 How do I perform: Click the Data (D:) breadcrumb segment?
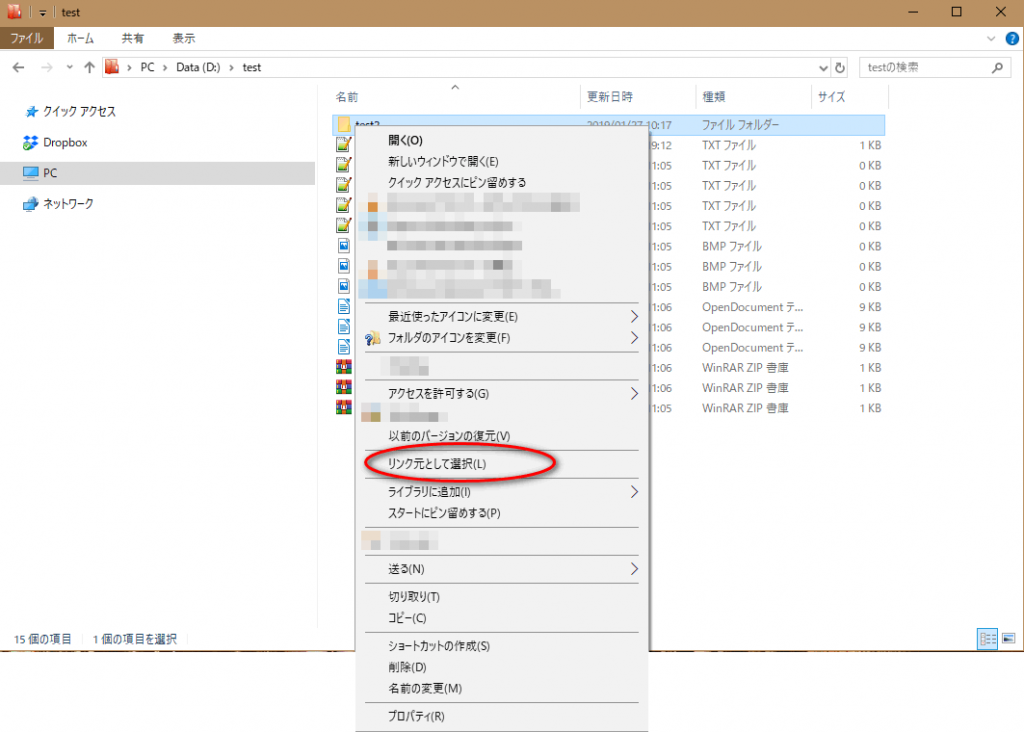(199, 68)
